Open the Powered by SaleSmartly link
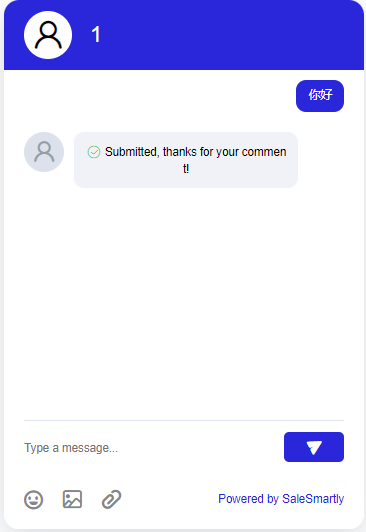The height and width of the screenshot is (532, 366). pyautogui.click(x=281, y=499)
